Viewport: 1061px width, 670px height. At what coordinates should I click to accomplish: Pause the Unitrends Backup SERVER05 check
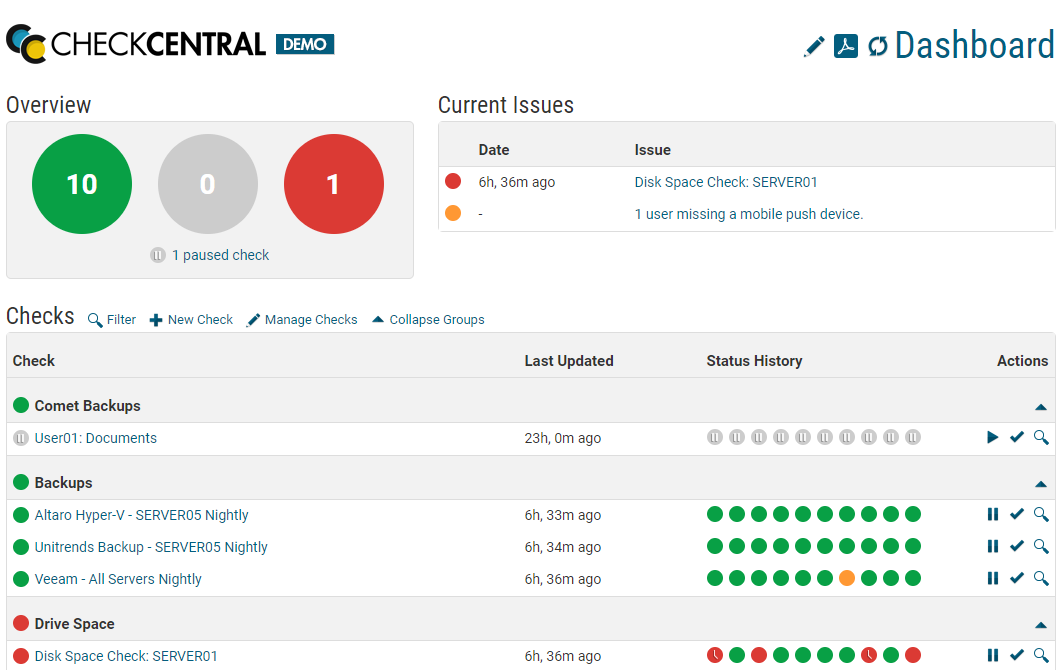993,547
